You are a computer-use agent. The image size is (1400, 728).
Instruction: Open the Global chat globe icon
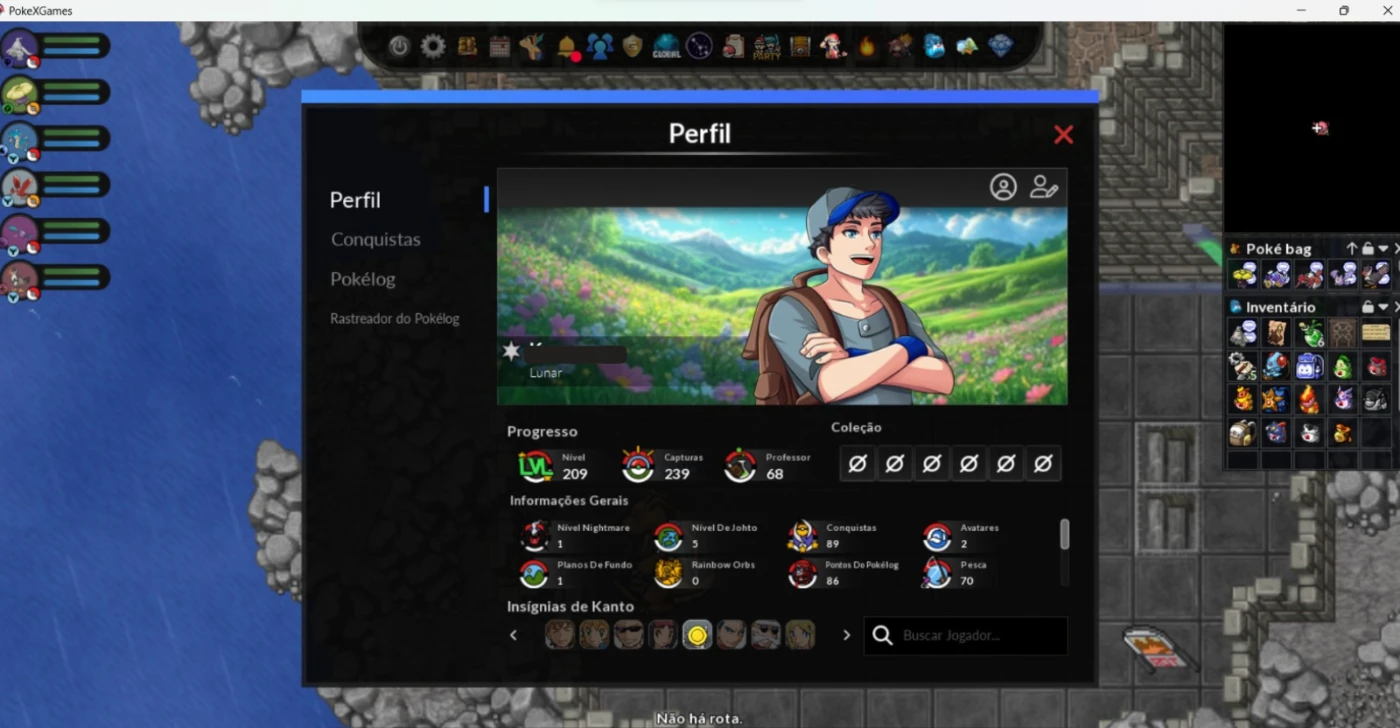666,47
